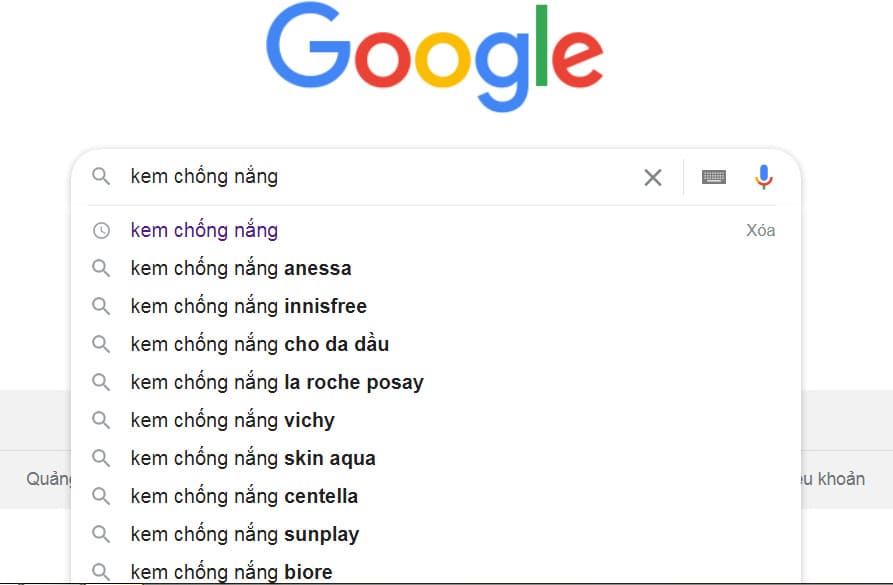Click the X to clear the search query
The image size is (893, 585).
(x=653, y=177)
